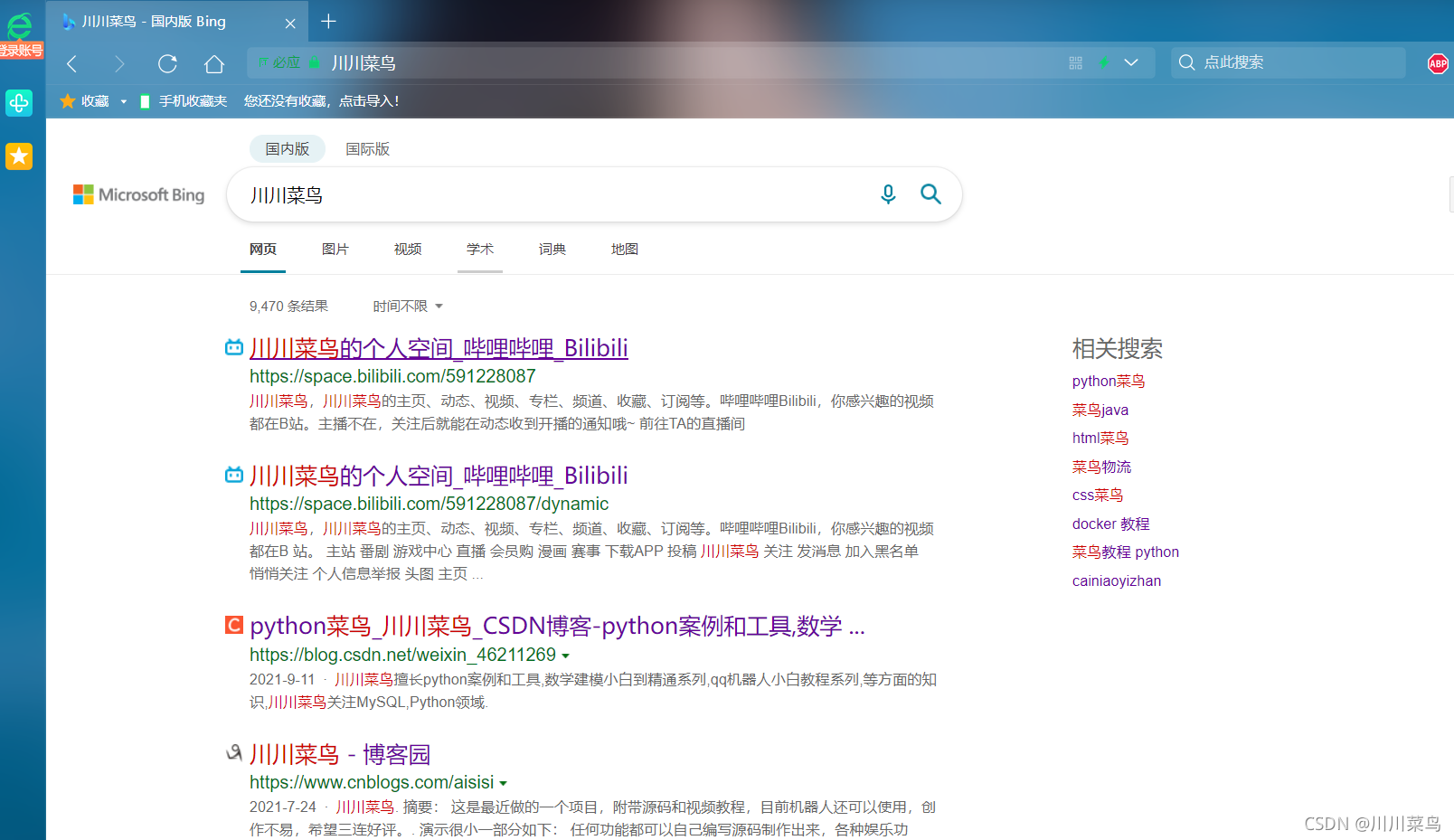Screen dimensions: 1454x840
Task: Click related search 菜鸟java
Action: (x=1100, y=411)
